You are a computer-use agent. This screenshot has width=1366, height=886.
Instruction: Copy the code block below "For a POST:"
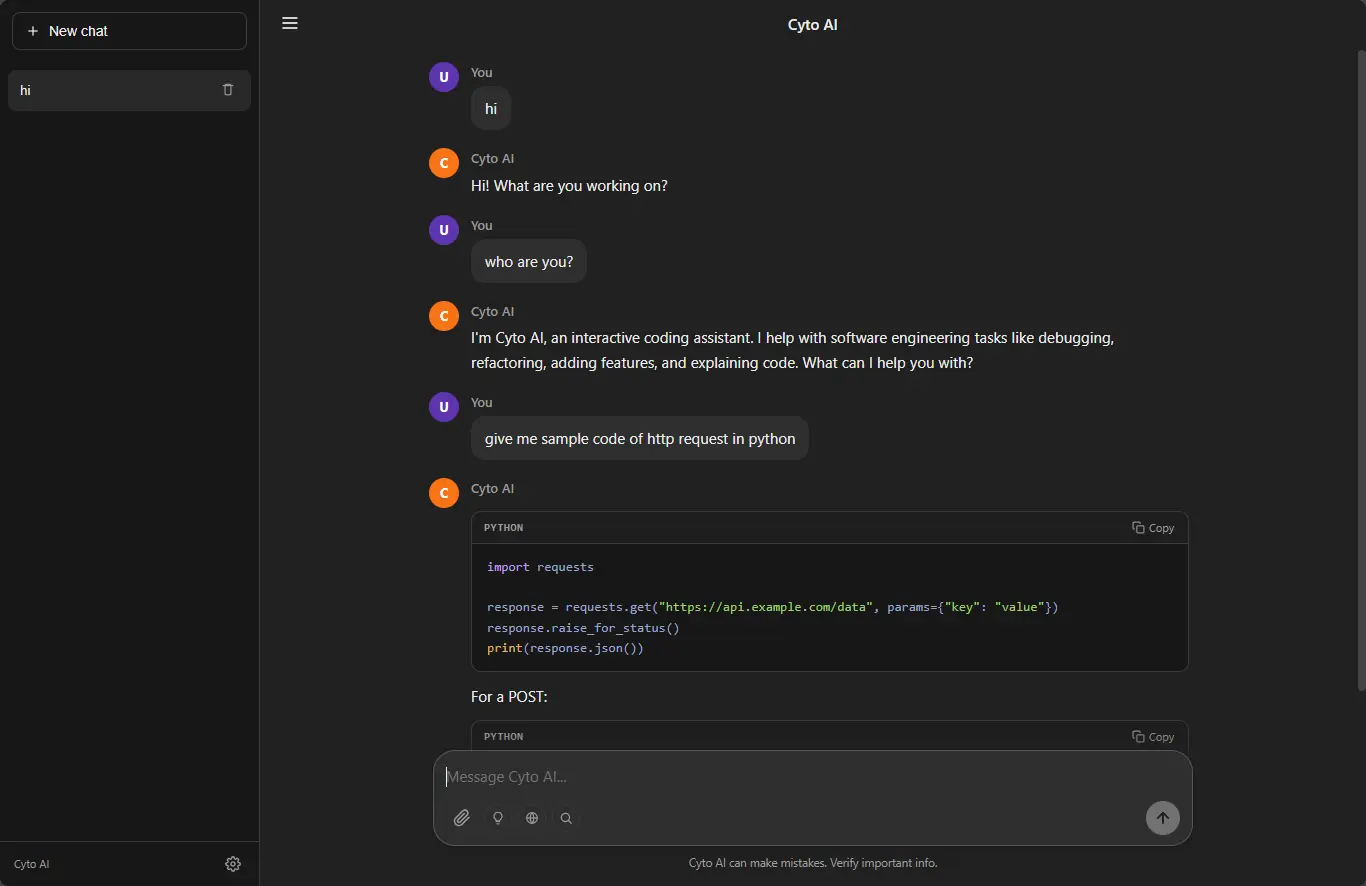[1153, 737]
